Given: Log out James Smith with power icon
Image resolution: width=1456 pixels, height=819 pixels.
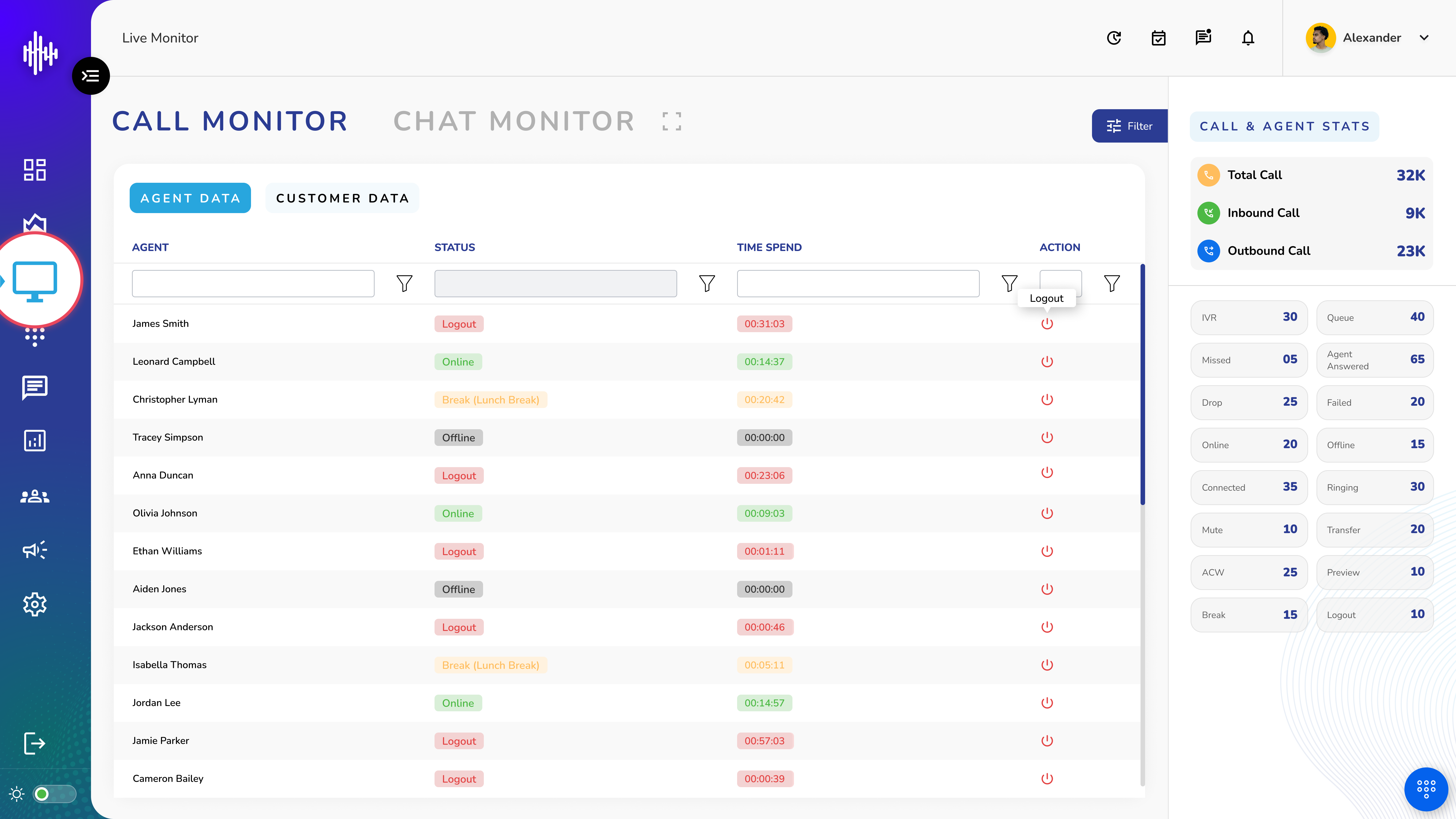Looking at the screenshot, I should [x=1047, y=324].
